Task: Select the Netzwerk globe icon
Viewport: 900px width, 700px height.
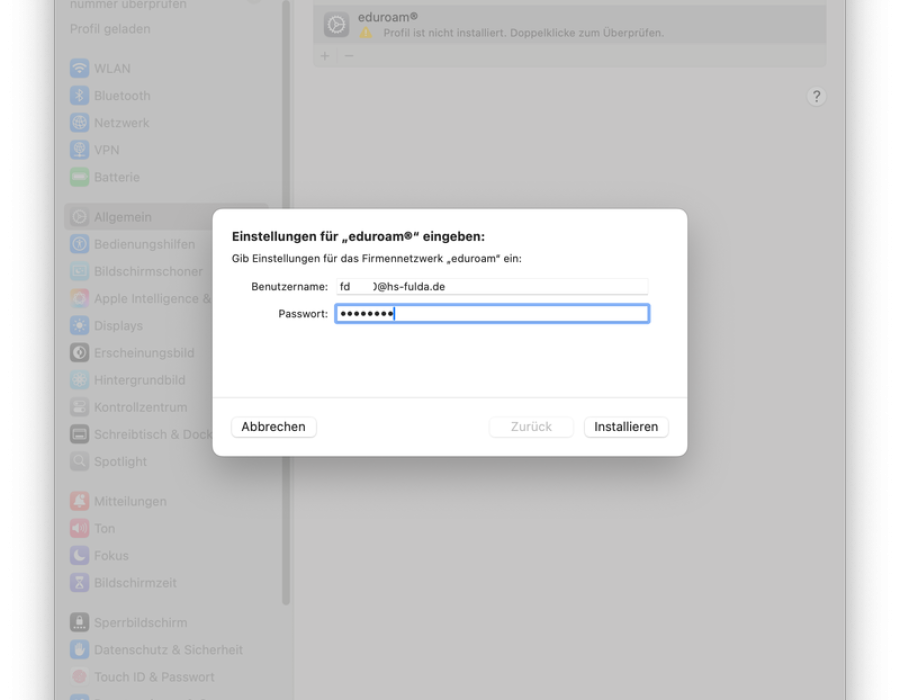Action: 80,123
